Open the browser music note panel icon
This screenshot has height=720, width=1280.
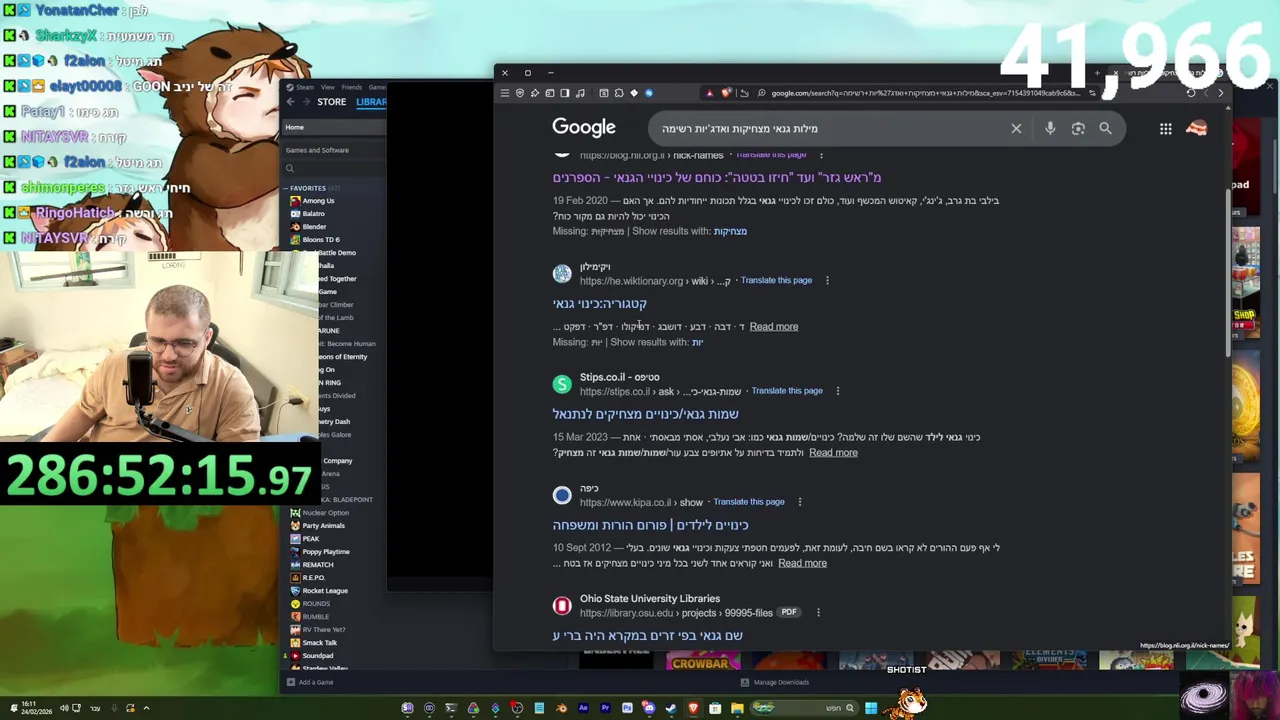click(580, 93)
